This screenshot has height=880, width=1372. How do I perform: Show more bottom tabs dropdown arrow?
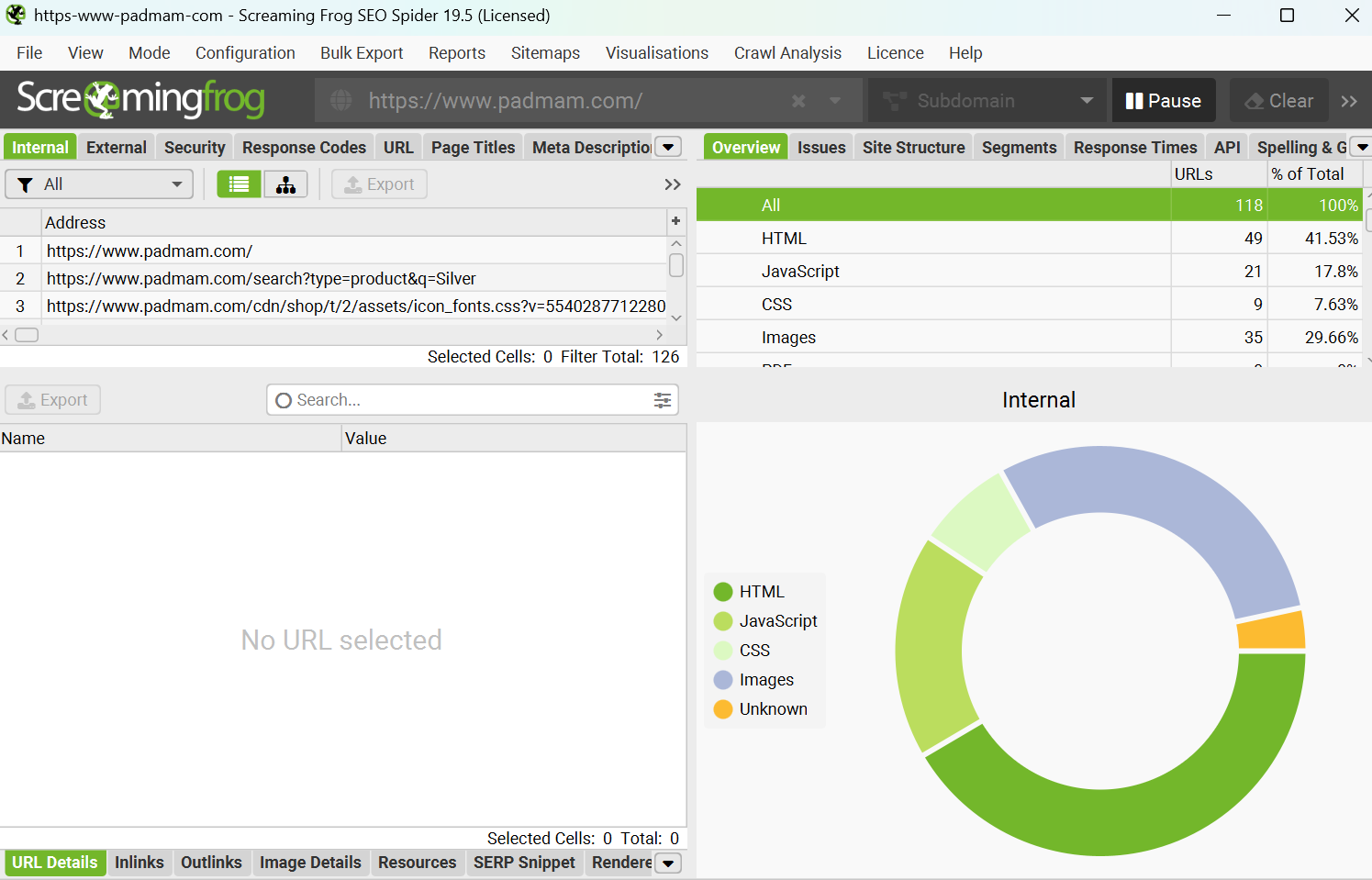click(x=669, y=863)
